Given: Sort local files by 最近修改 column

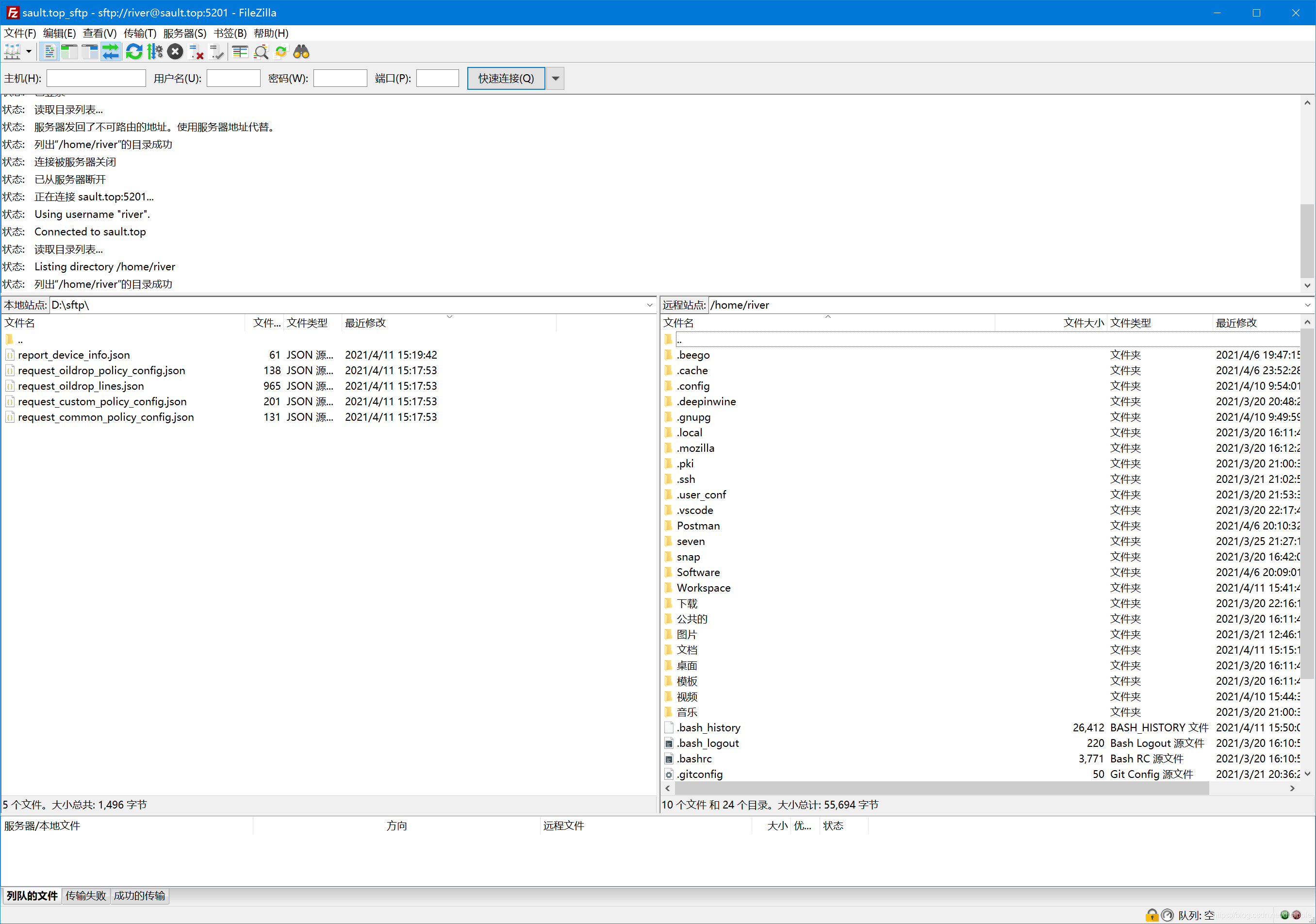Looking at the screenshot, I should pyautogui.click(x=448, y=323).
